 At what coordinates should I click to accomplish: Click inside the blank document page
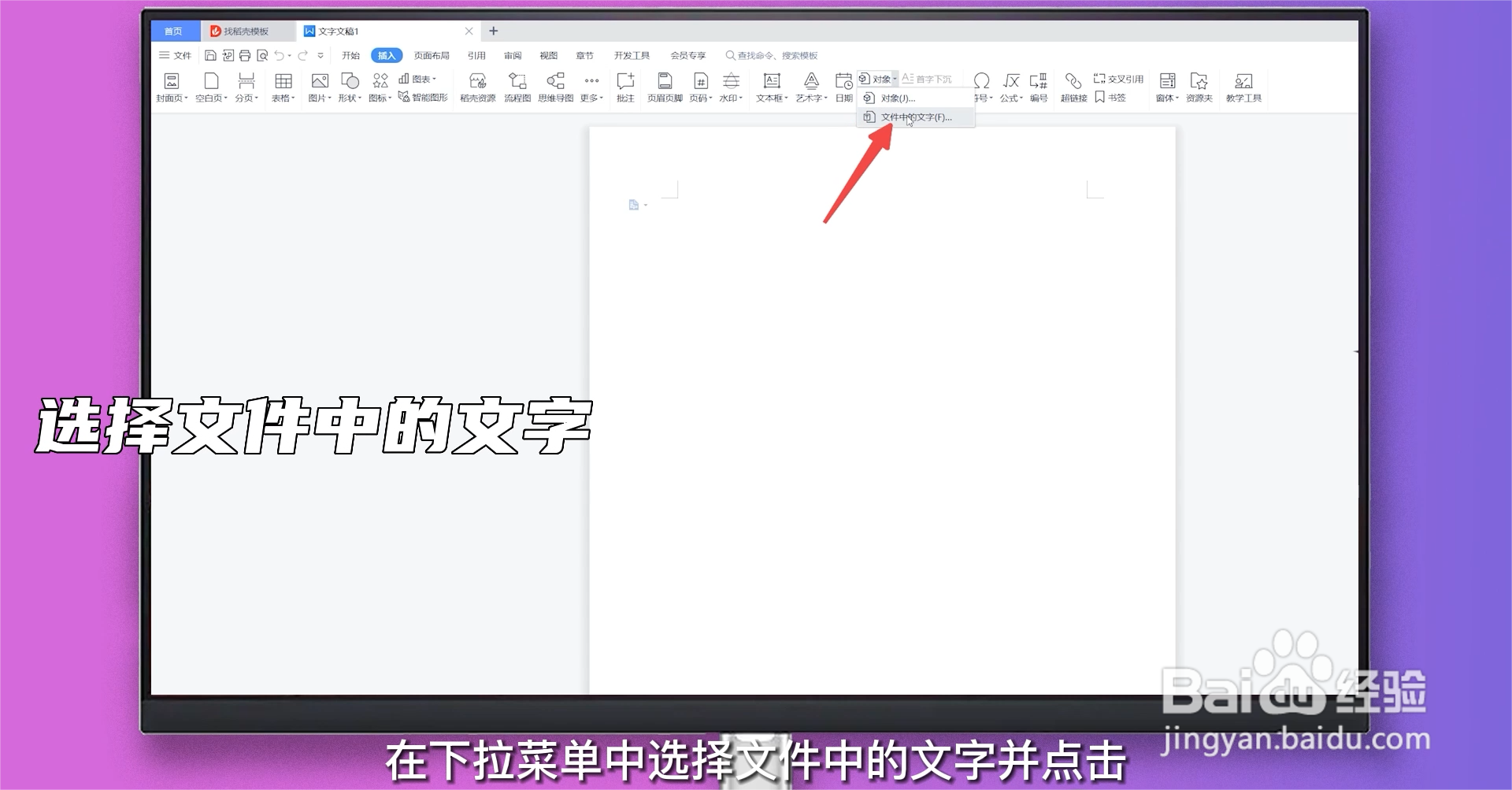(882, 410)
